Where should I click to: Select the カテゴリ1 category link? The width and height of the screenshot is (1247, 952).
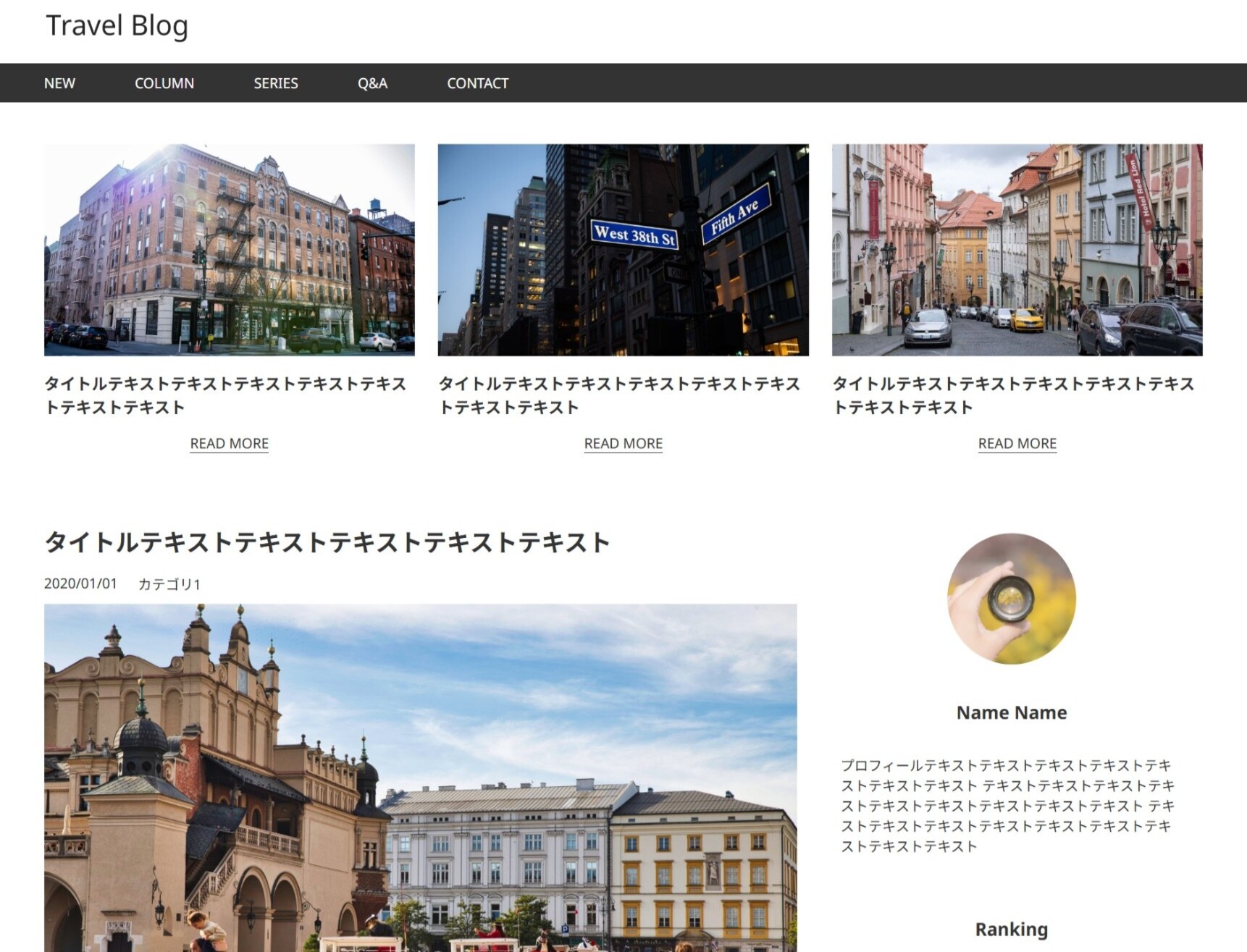coord(169,584)
